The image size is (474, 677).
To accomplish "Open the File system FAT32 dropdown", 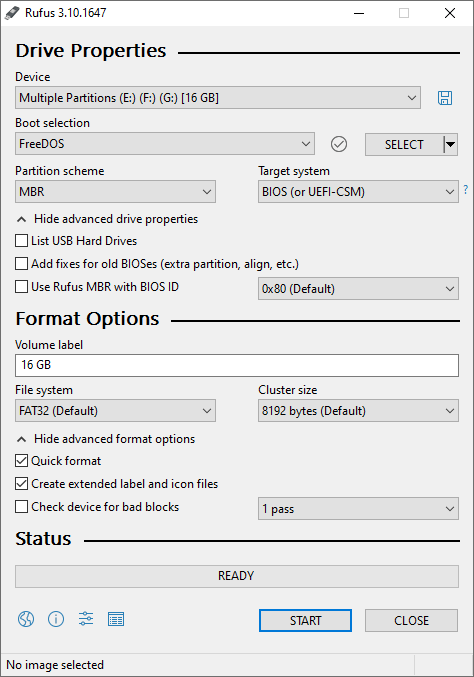I will (115, 411).
